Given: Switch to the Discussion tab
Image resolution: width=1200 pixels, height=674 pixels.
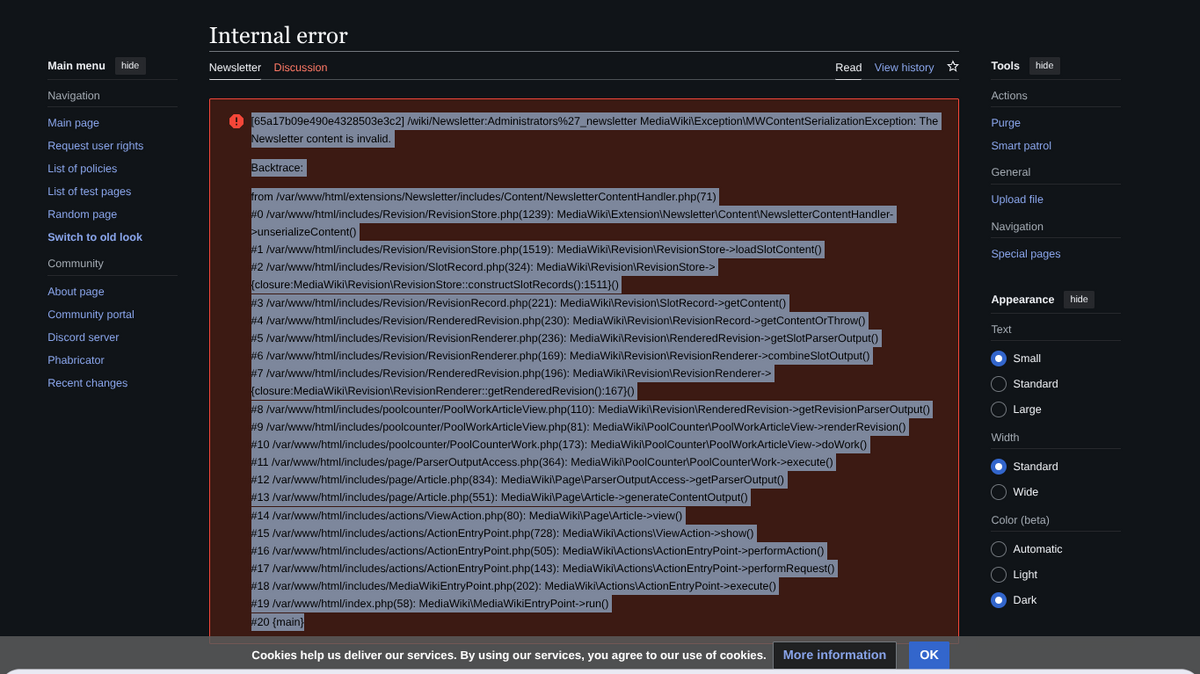Looking at the screenshot, I should click(x=300, y=68).
